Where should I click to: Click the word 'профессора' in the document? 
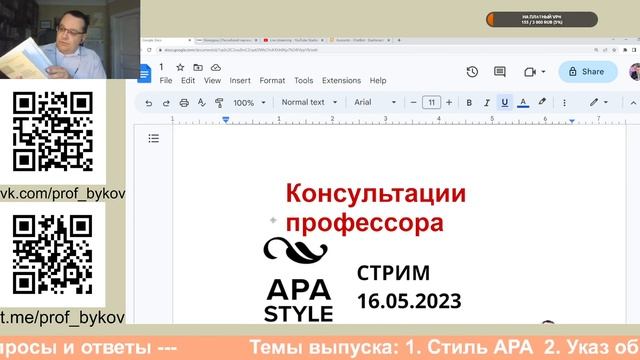(365, 223)
